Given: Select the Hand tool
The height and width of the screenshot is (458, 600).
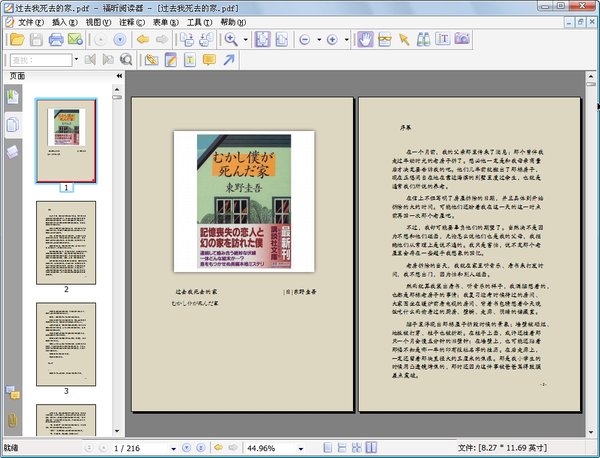Looking at the screenshot, I should (x=366, y=39).
